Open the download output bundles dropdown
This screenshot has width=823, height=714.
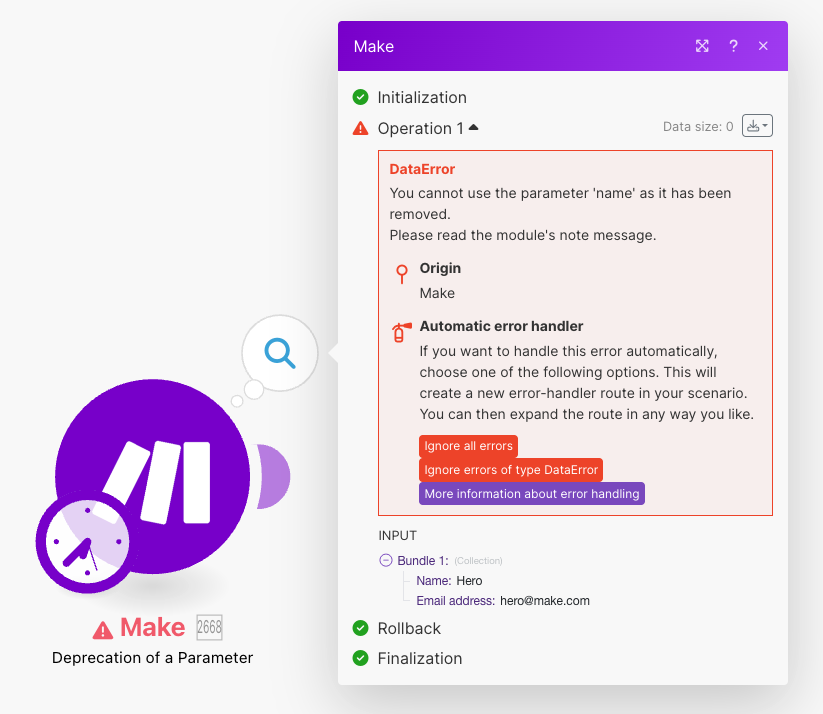757,126
